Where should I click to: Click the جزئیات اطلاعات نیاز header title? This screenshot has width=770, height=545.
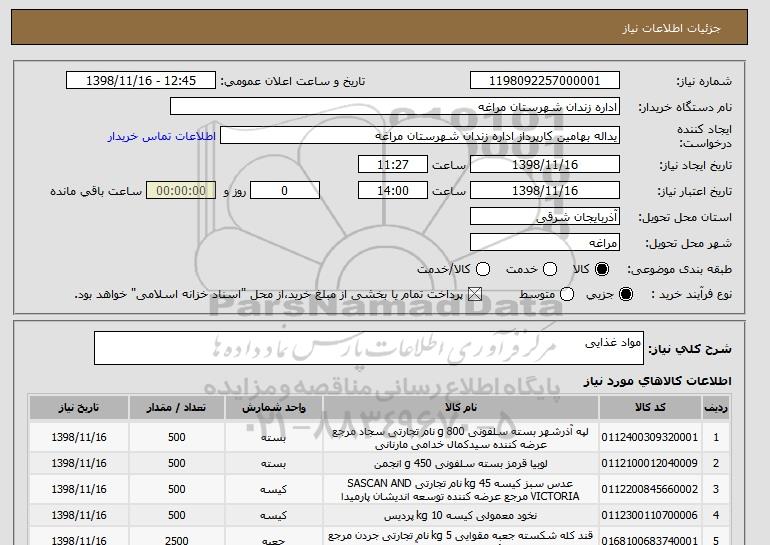pyautogui.click(x=671, y=28)
